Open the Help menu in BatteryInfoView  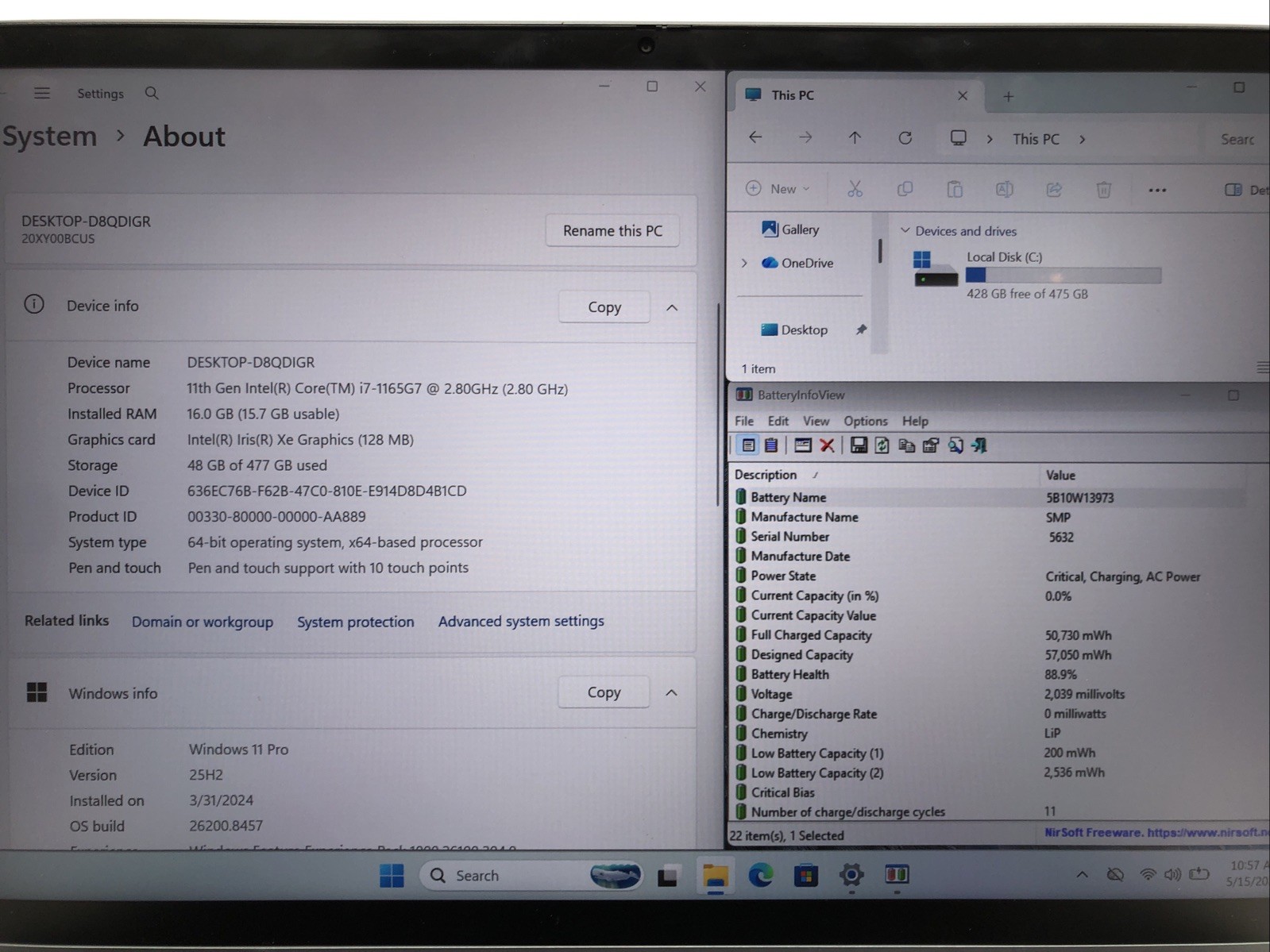tap(915, 421)
